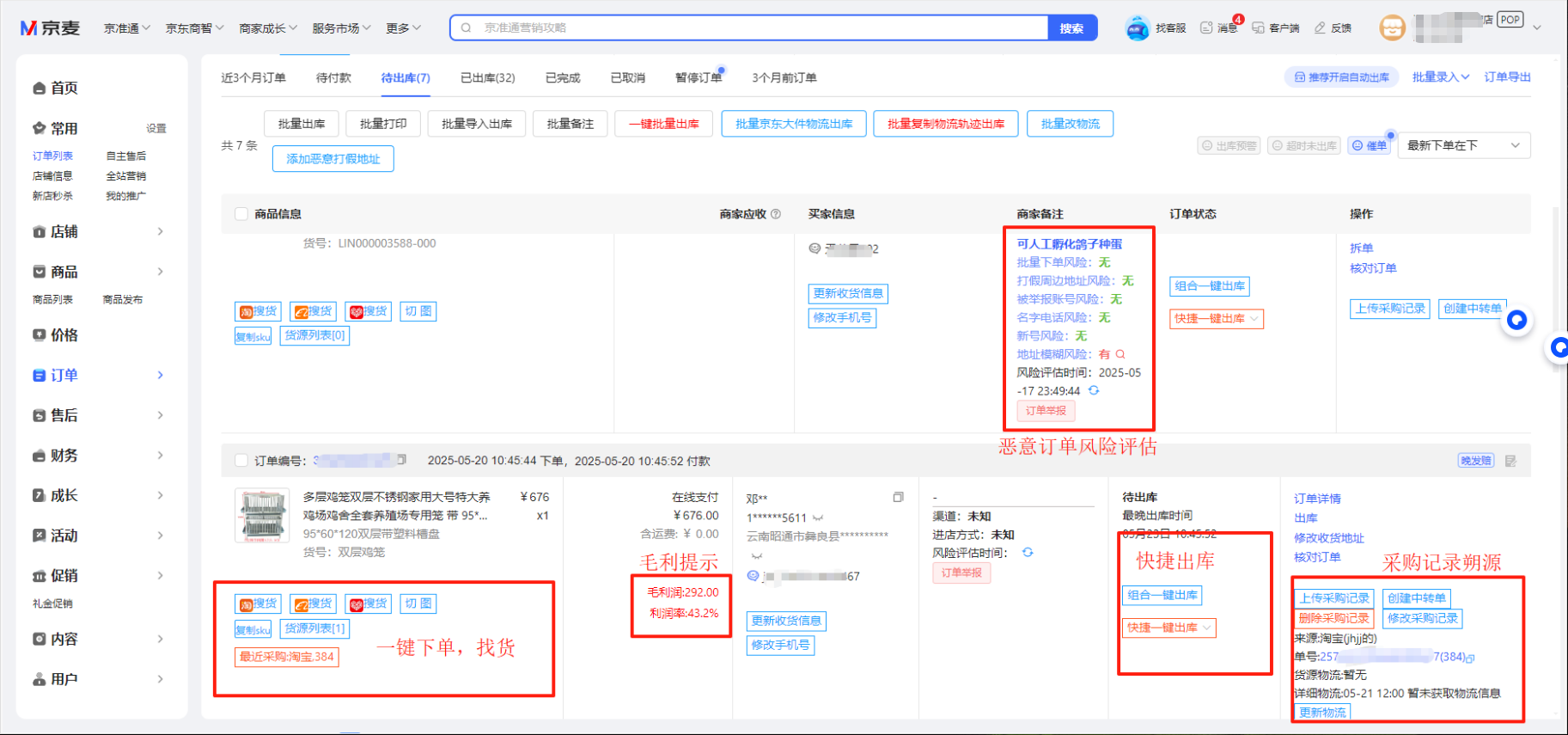Copy the order number icon after 订单编号
The width and height of the screenshot is (1568, 735).
pyautogui.click(x=401, y=460)
